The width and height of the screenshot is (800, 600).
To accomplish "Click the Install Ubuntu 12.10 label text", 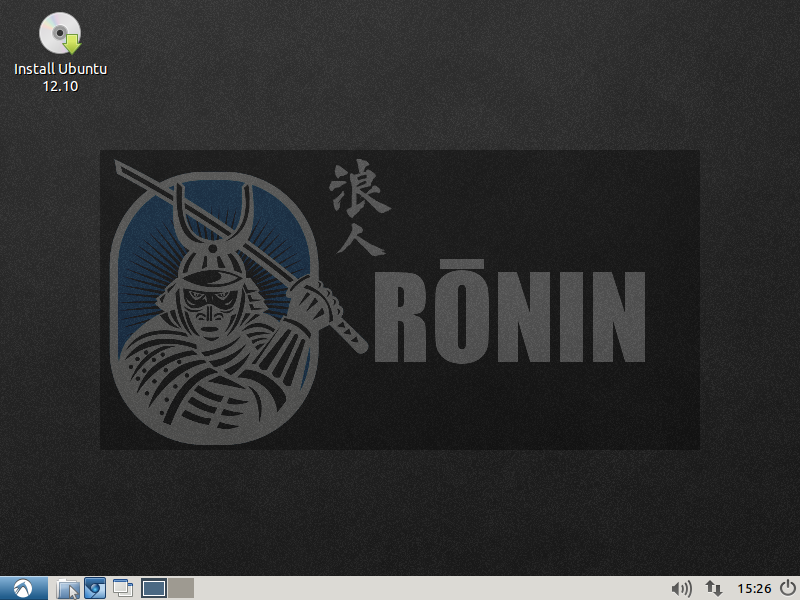I will coord(60,76).
